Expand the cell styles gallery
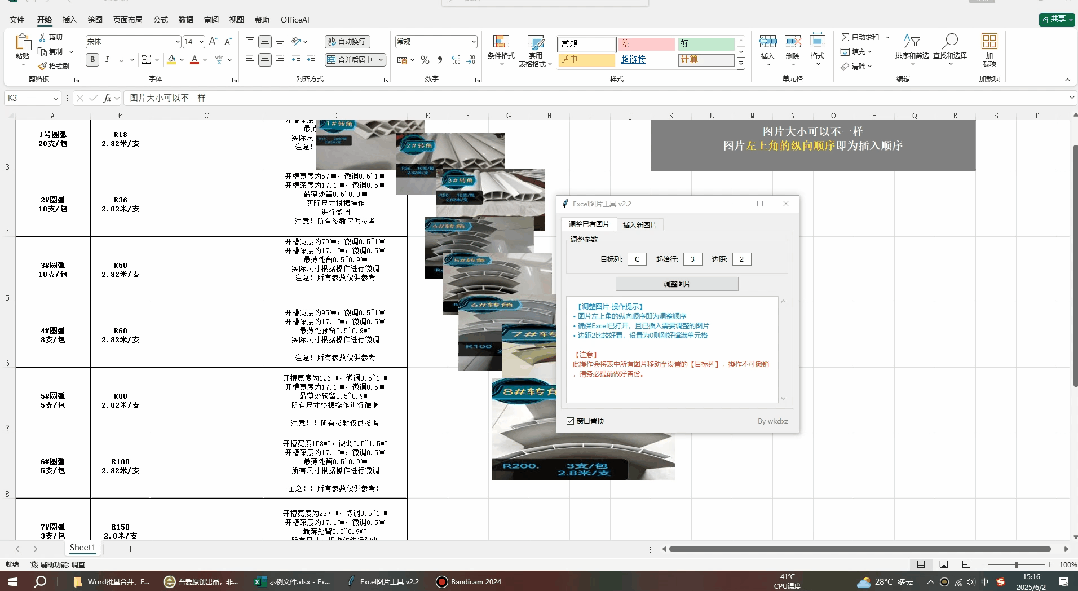This screenshot has width=1078, height=591. [740, 63]
